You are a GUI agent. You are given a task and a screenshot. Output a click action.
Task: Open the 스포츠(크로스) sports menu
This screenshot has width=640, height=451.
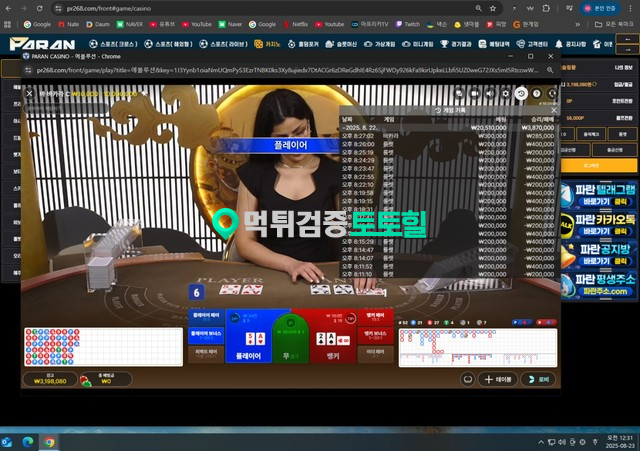pos(113,44)
